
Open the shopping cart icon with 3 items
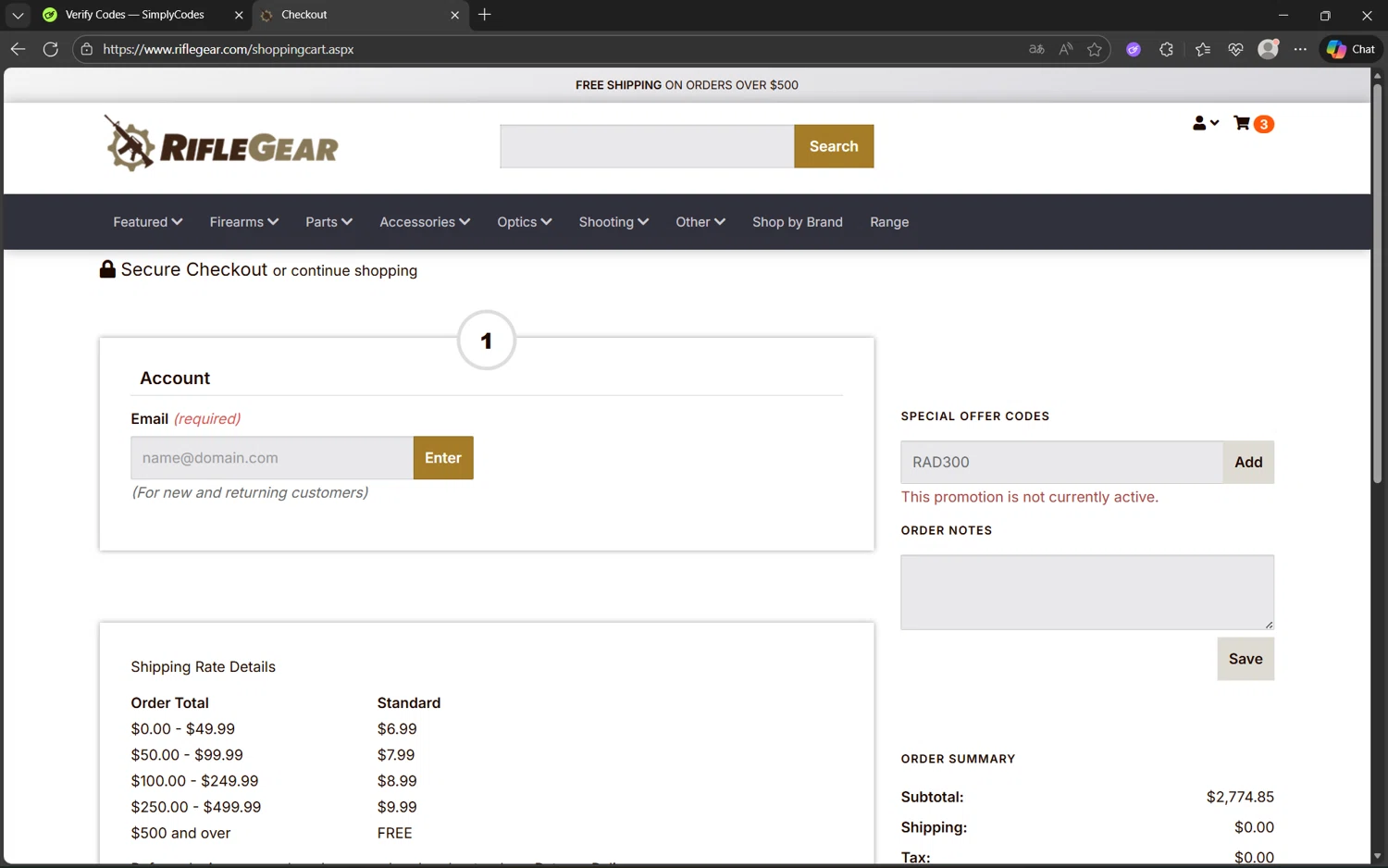[x=1254, y=124]
